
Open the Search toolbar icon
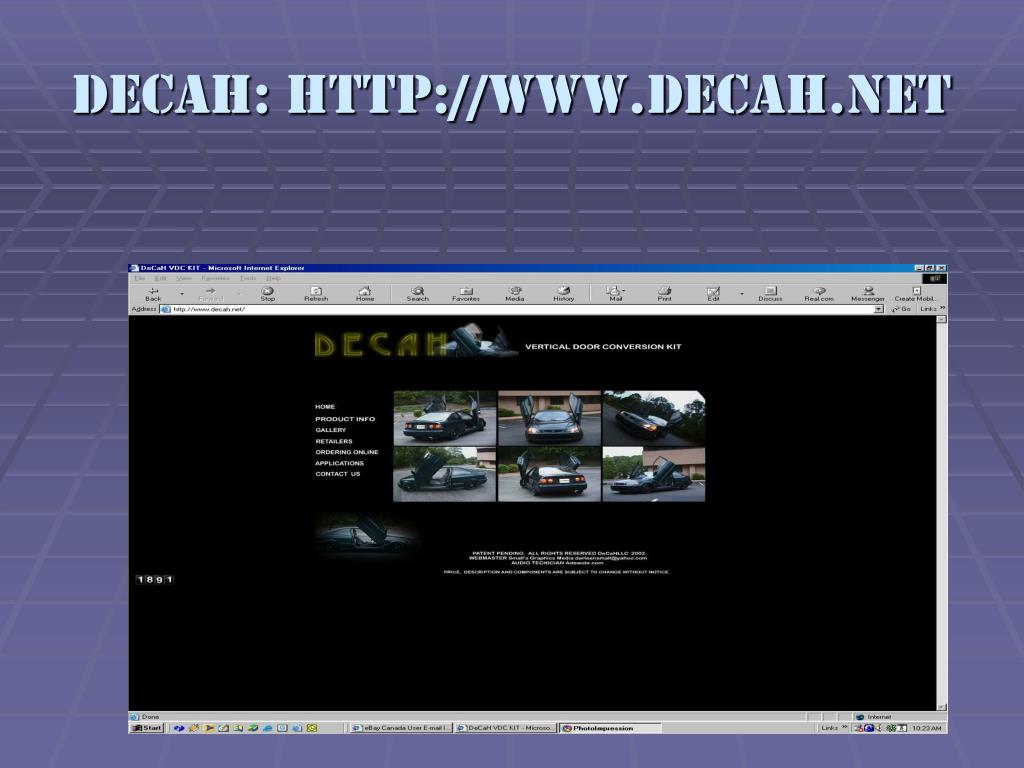(x=417, y=294)
